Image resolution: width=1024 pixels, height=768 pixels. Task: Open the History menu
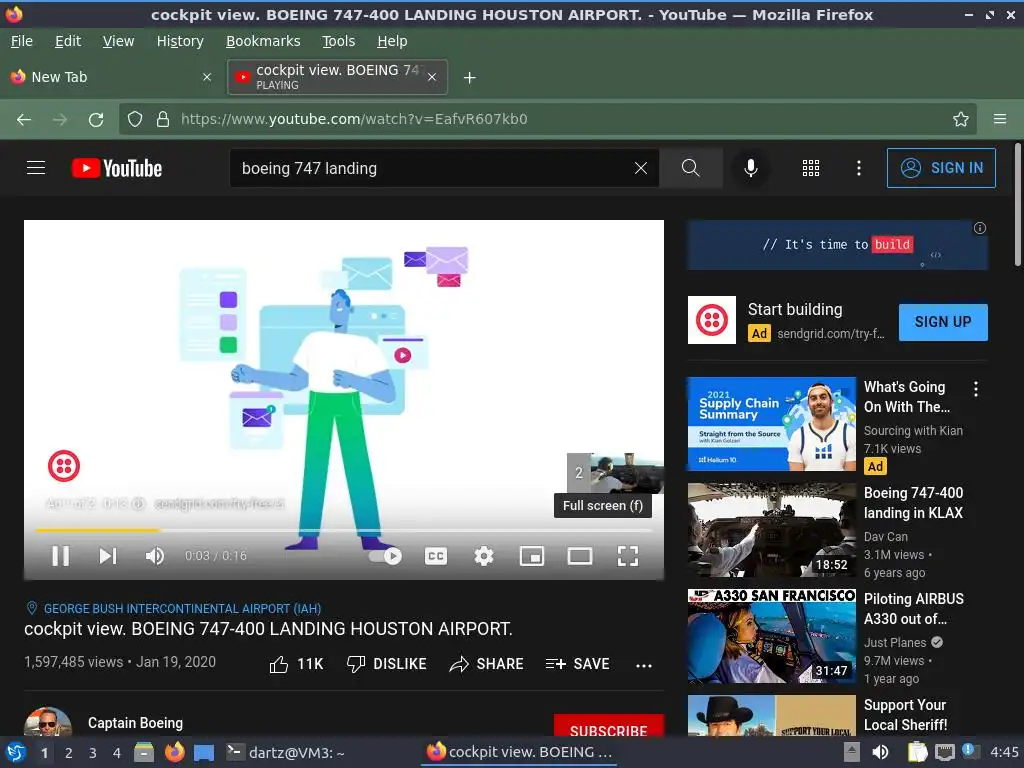[x=180, y=41]
